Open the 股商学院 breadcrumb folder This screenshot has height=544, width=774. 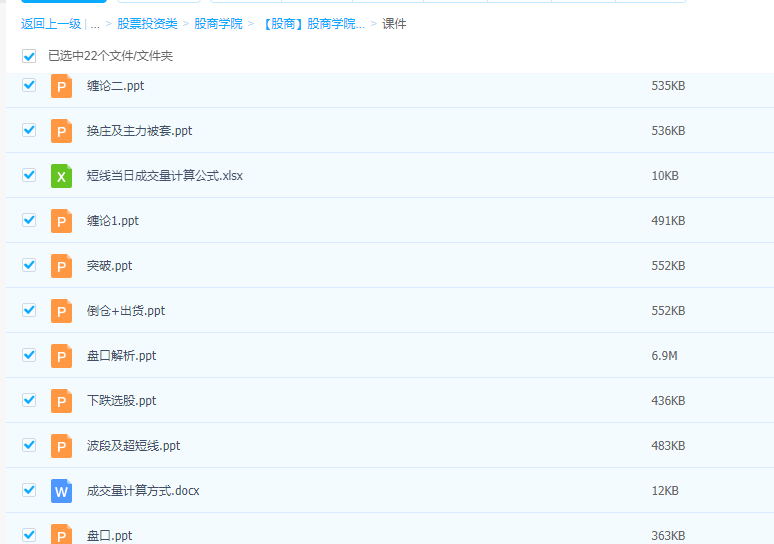coord(218,23)
